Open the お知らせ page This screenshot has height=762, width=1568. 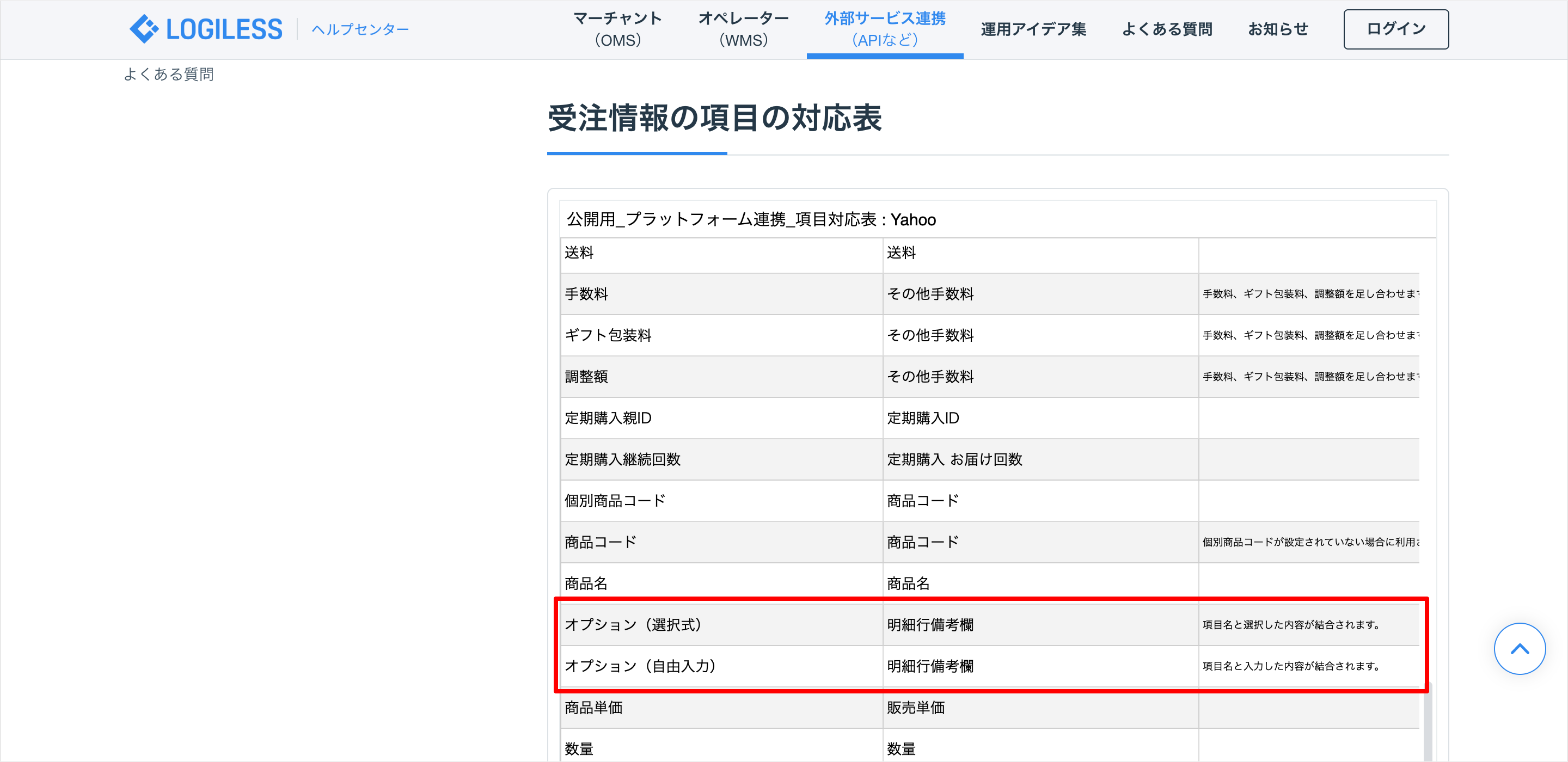click(x=1278, y=29)
